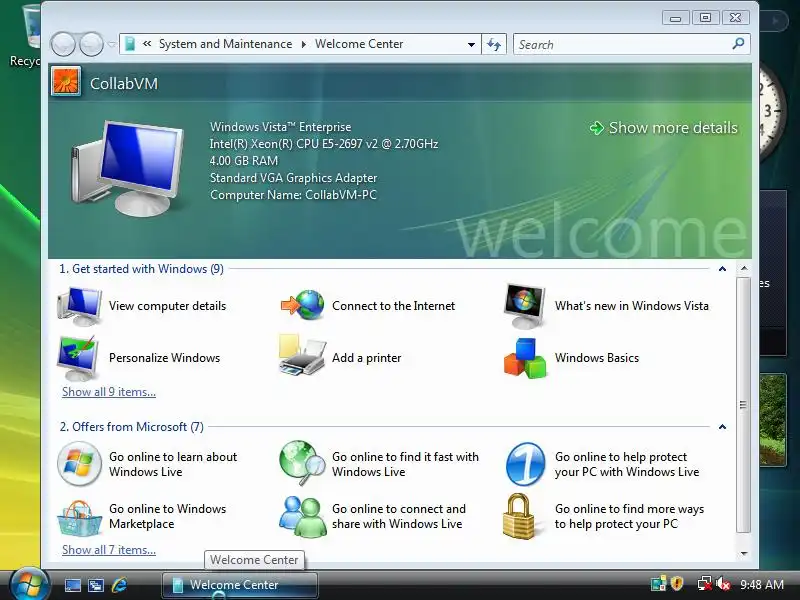Click the Sidebar clock gadget
The image size is (800, 600).
[x=770, y=112]
